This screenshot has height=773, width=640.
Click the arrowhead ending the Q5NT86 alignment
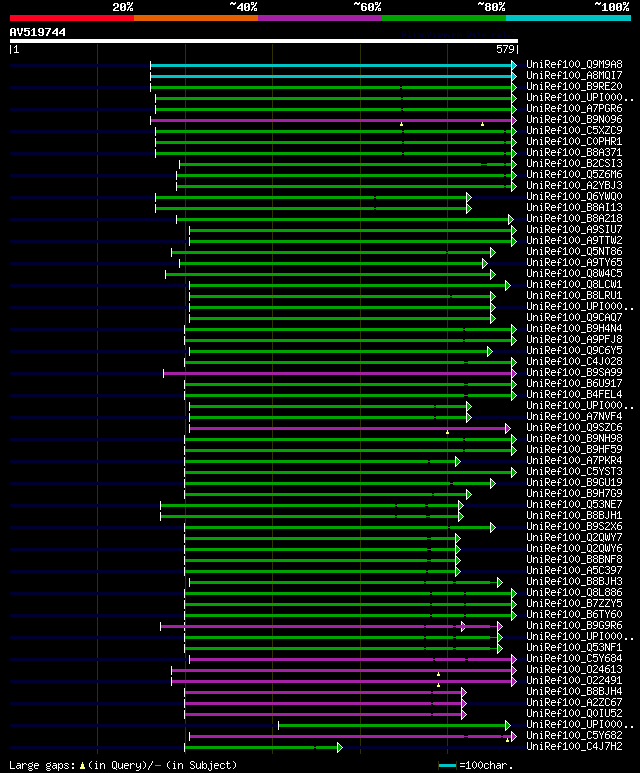pos(493,252)
